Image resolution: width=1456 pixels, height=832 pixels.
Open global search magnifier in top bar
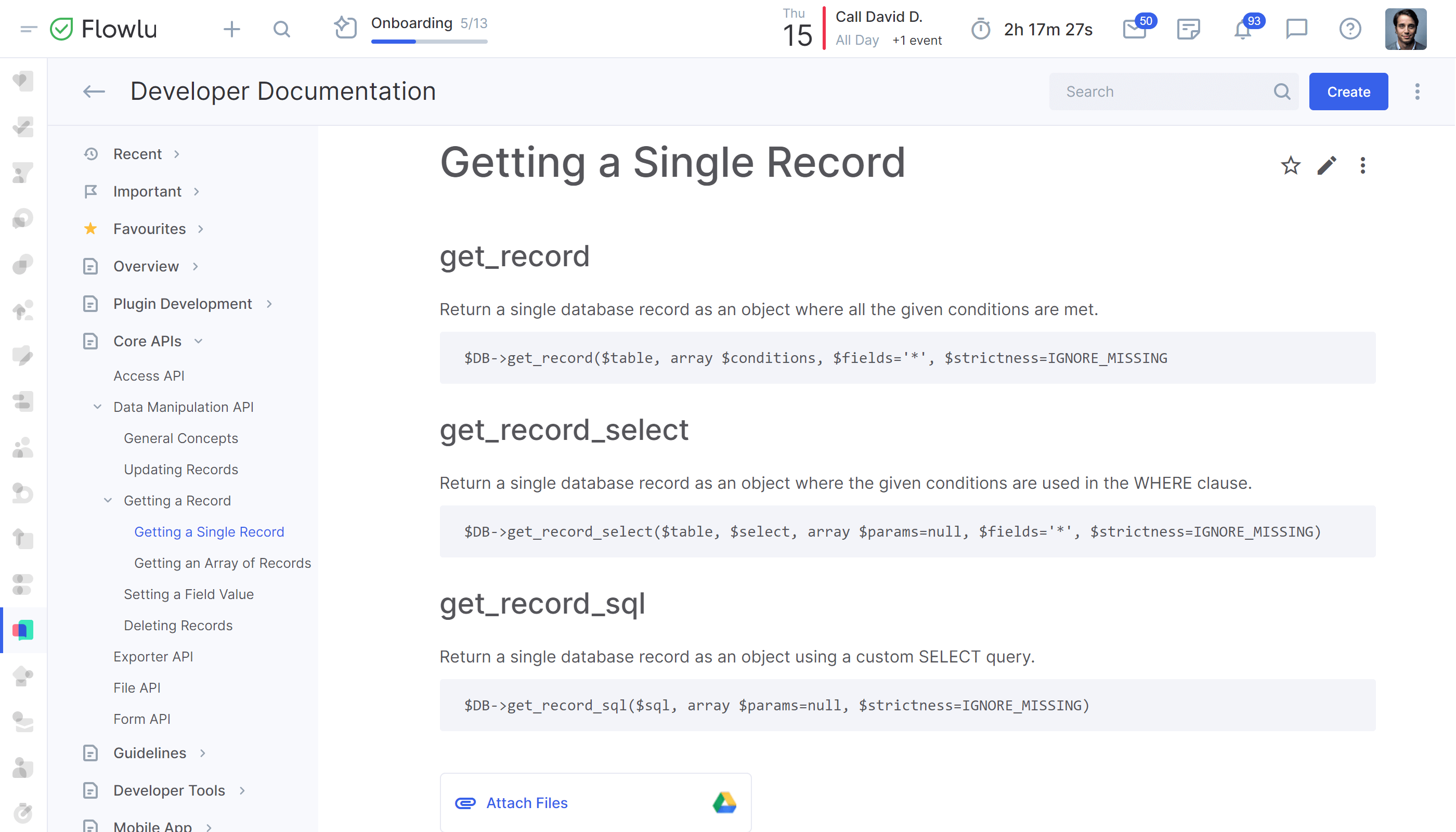282,29
